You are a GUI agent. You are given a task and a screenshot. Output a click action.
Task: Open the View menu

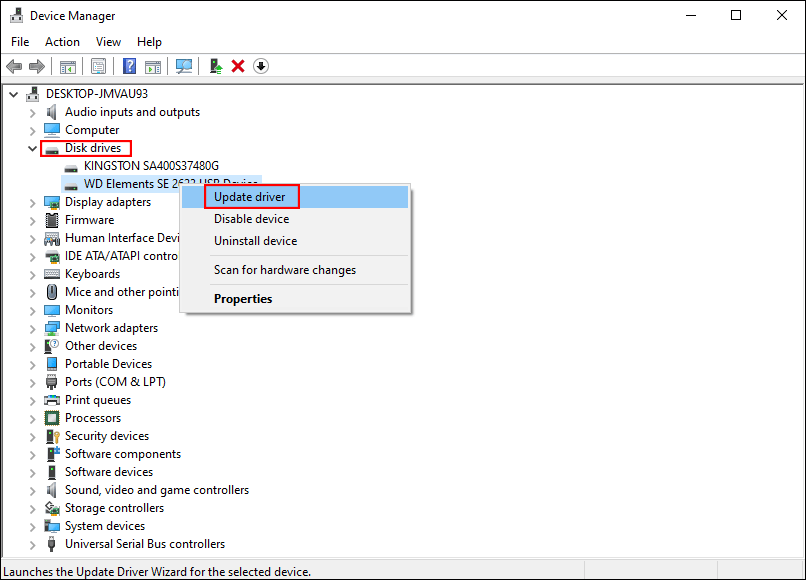[x=108, y=42]
